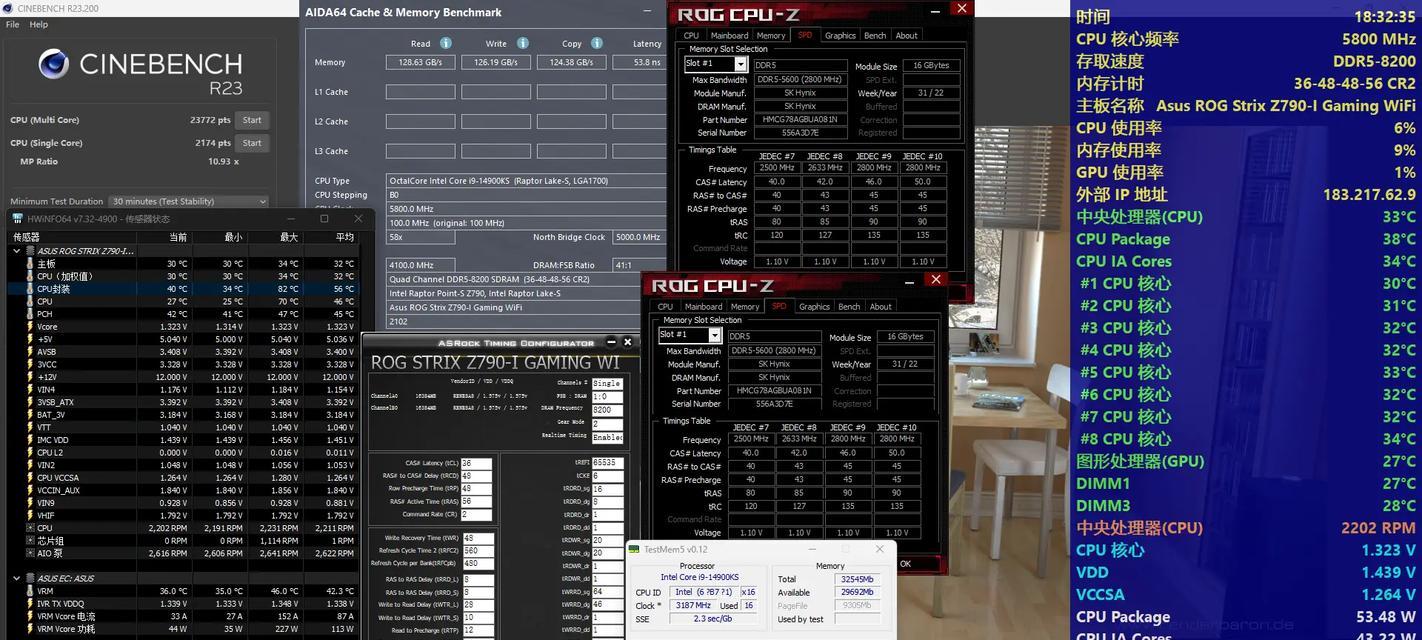Click the lightning icon of Vcore row

pos(30,327)
